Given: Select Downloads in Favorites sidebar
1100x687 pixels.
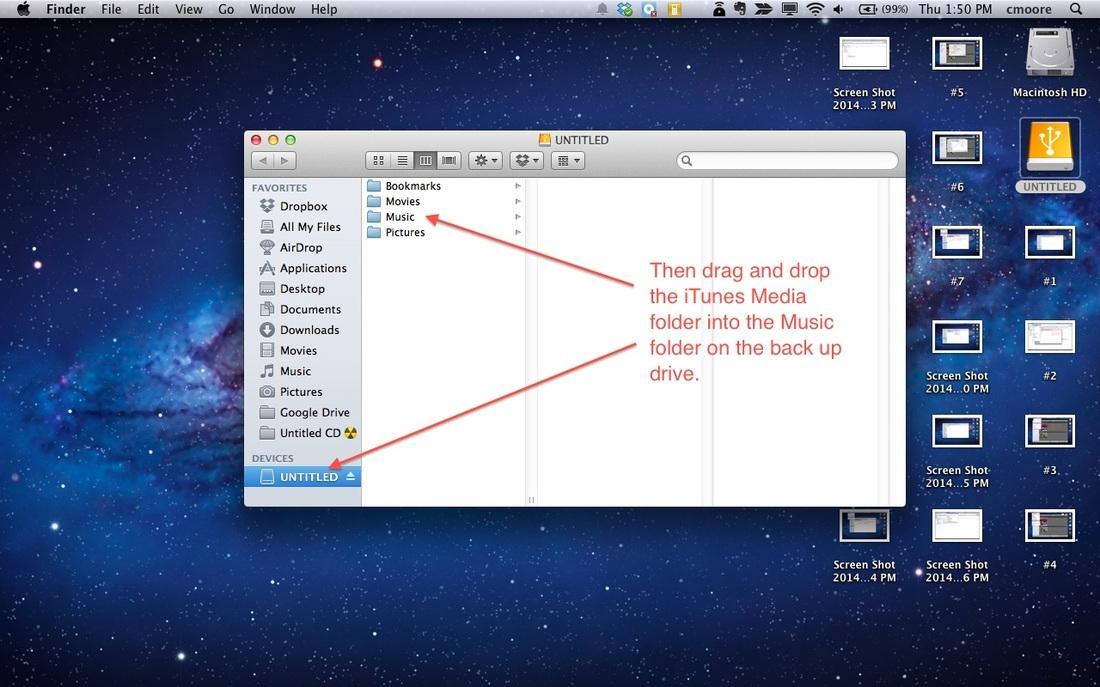Looking at the screenshot, I should click(x=309, y=330).
